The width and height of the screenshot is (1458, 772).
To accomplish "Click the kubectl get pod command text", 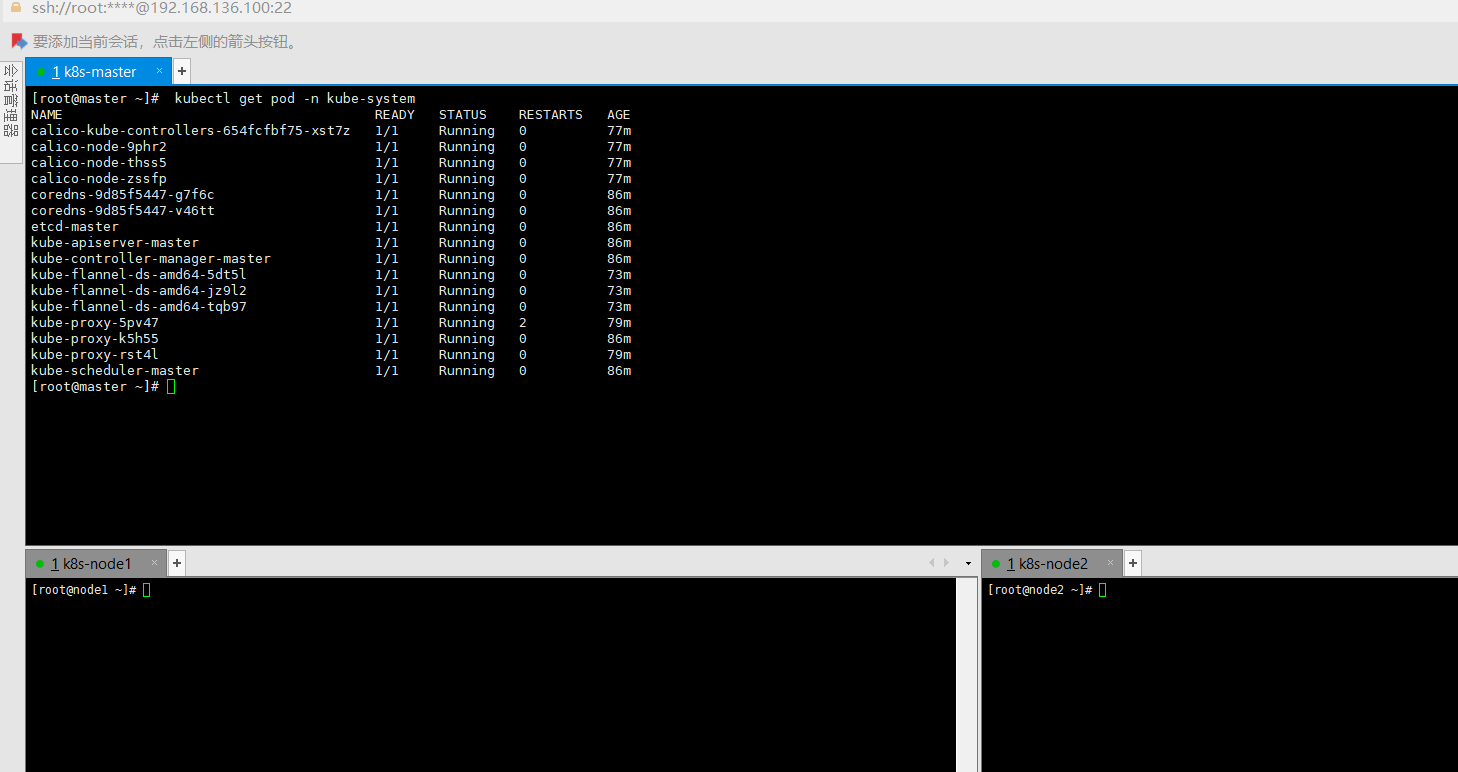I will coord(295,98).
